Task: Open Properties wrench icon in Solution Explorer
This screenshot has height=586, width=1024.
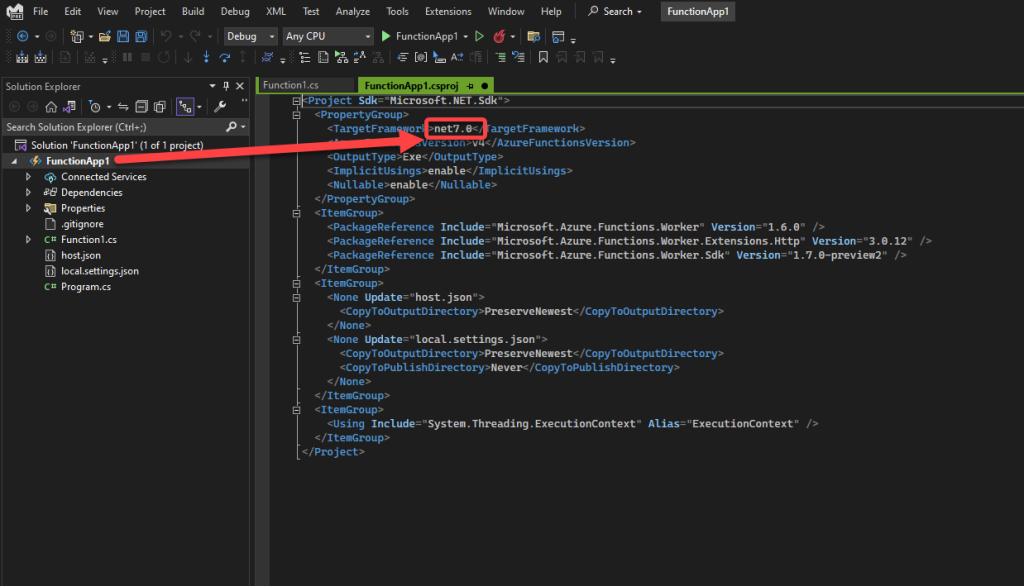Action: click(x=220, y=106)
